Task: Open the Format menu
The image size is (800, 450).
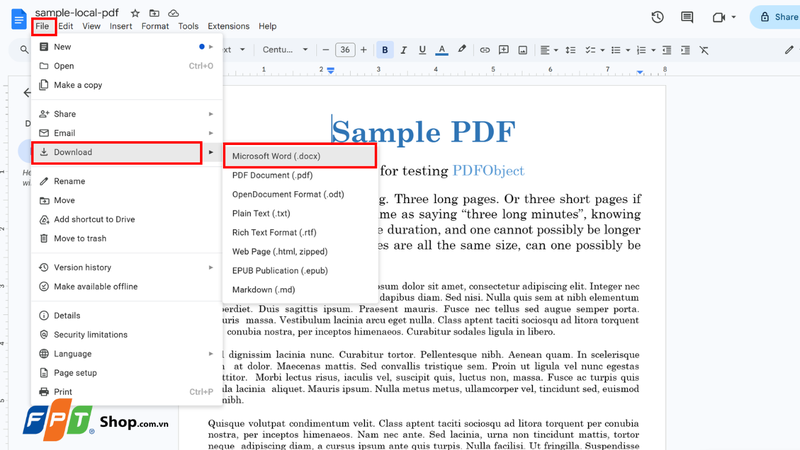Action: (155, 26)
